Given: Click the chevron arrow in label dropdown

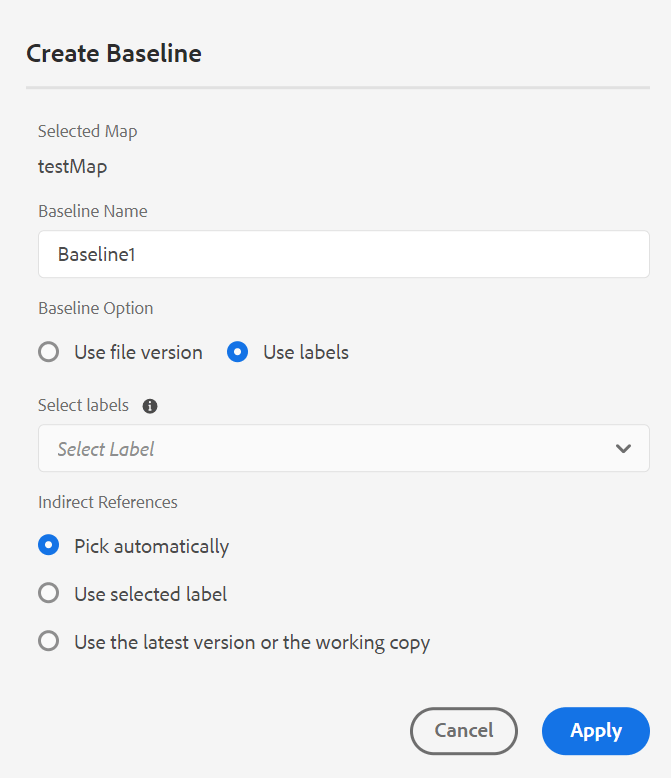Looking at the screenshot, I should (x=623, y=449).
